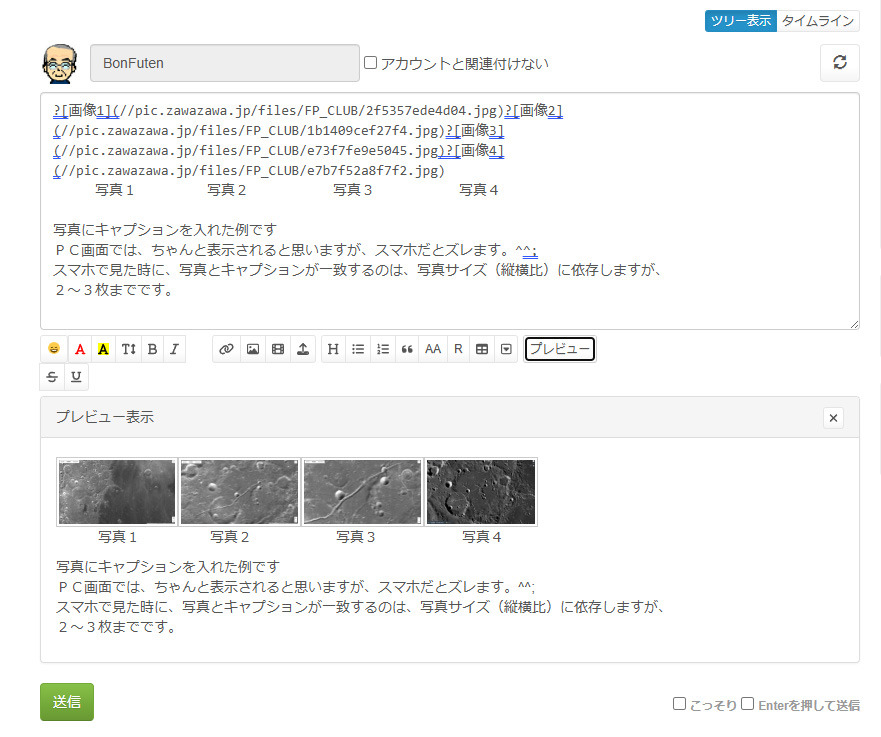Close the プレビュー表示 panel
Image resolution: width=881 pixels, height=737 pixels.
[833, 418]
